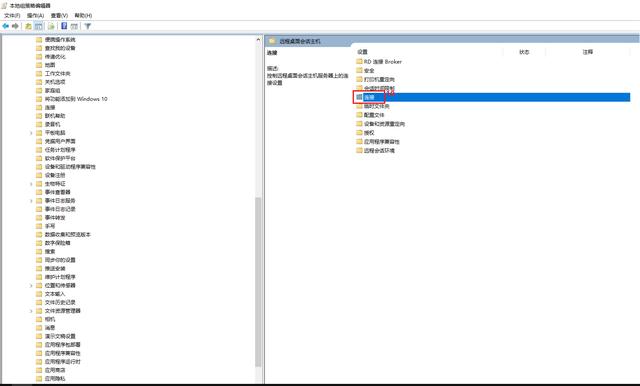Open help via the blue question-mark icon
The image size is (640, 386).
pyautogui.click(x=64, y=26)
